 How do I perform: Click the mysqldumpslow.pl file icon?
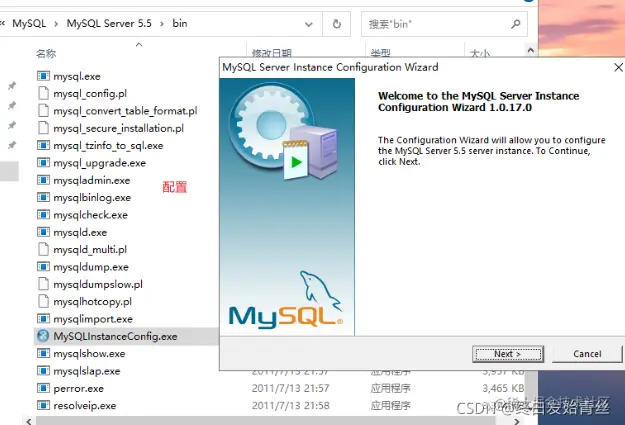coord(43,284)
